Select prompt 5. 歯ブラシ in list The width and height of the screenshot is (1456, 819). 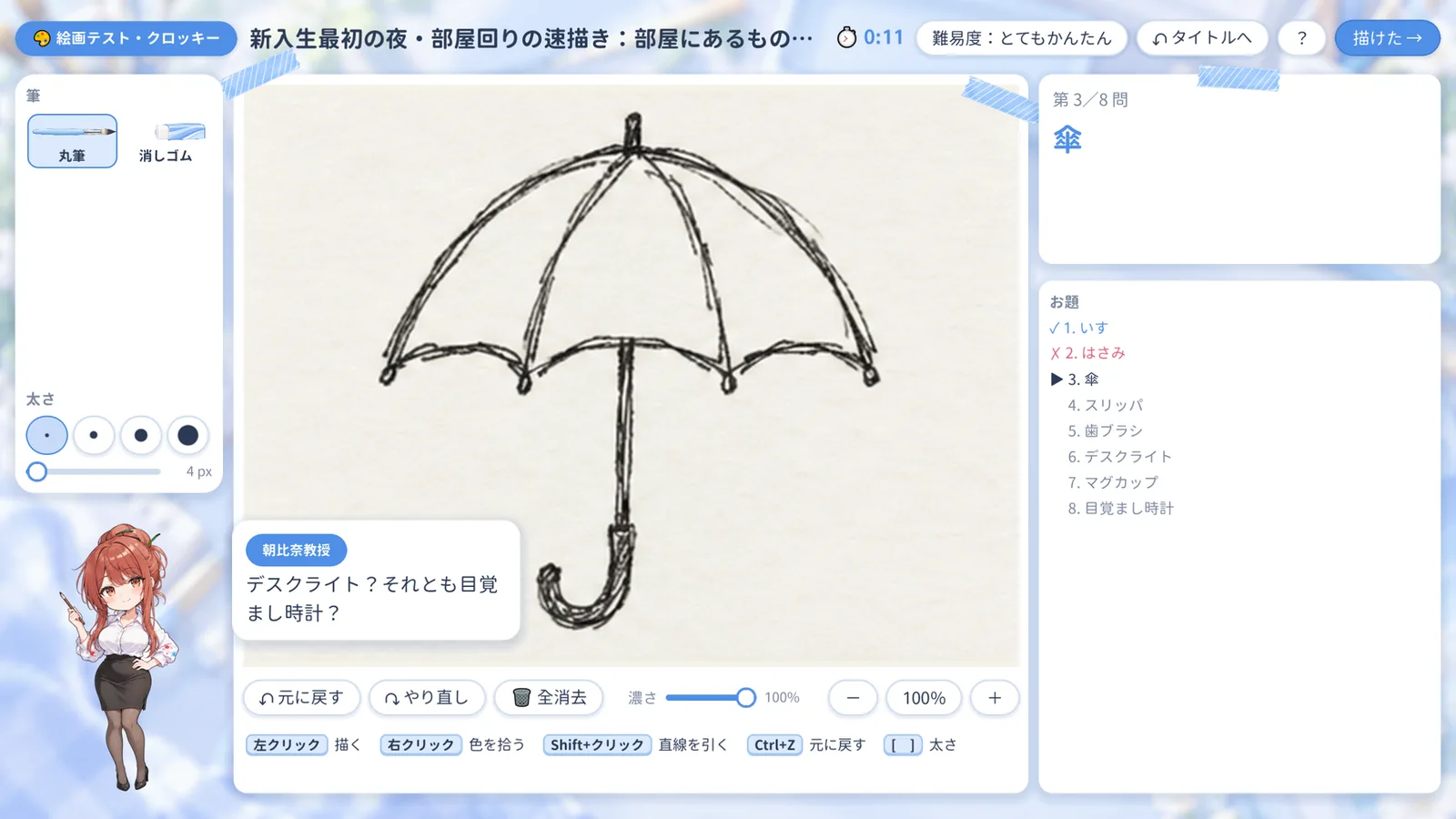pos(1105,430)
